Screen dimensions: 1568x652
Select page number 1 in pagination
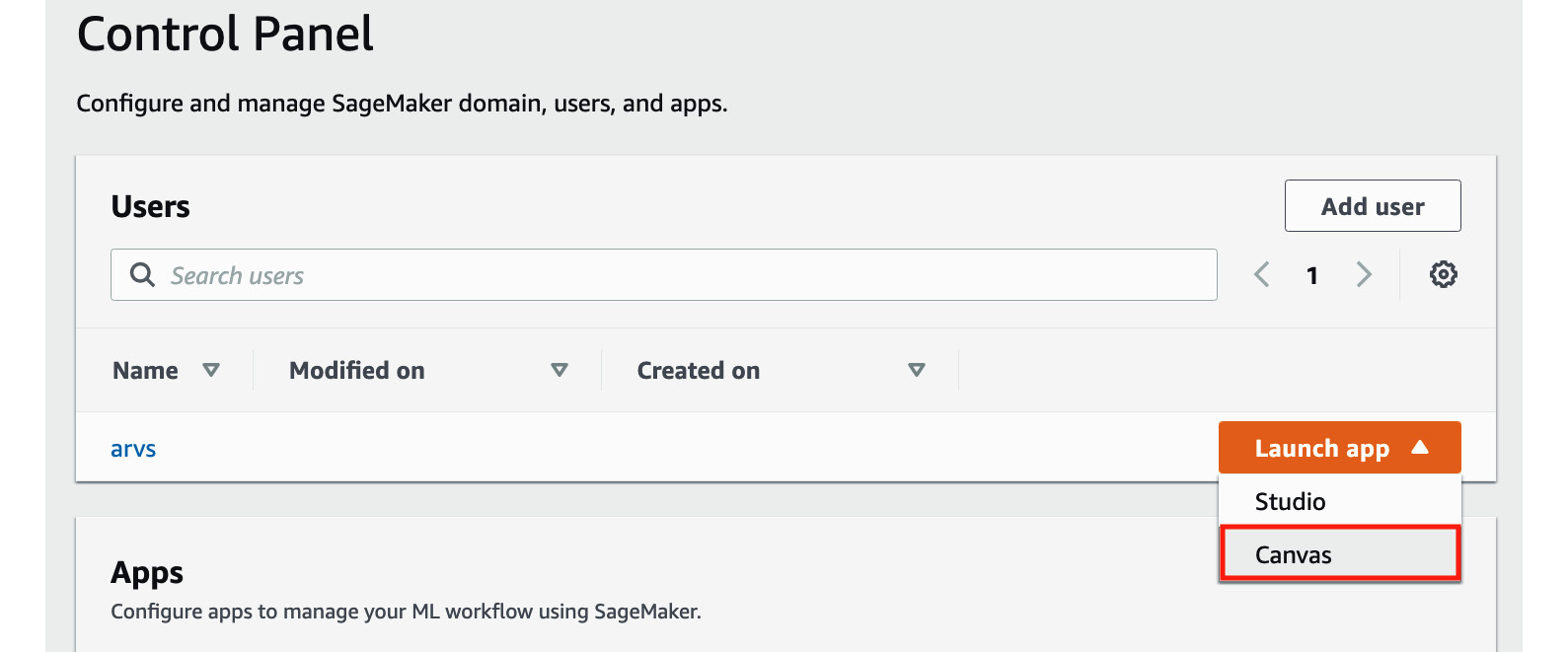click(x=1312, y=275)
